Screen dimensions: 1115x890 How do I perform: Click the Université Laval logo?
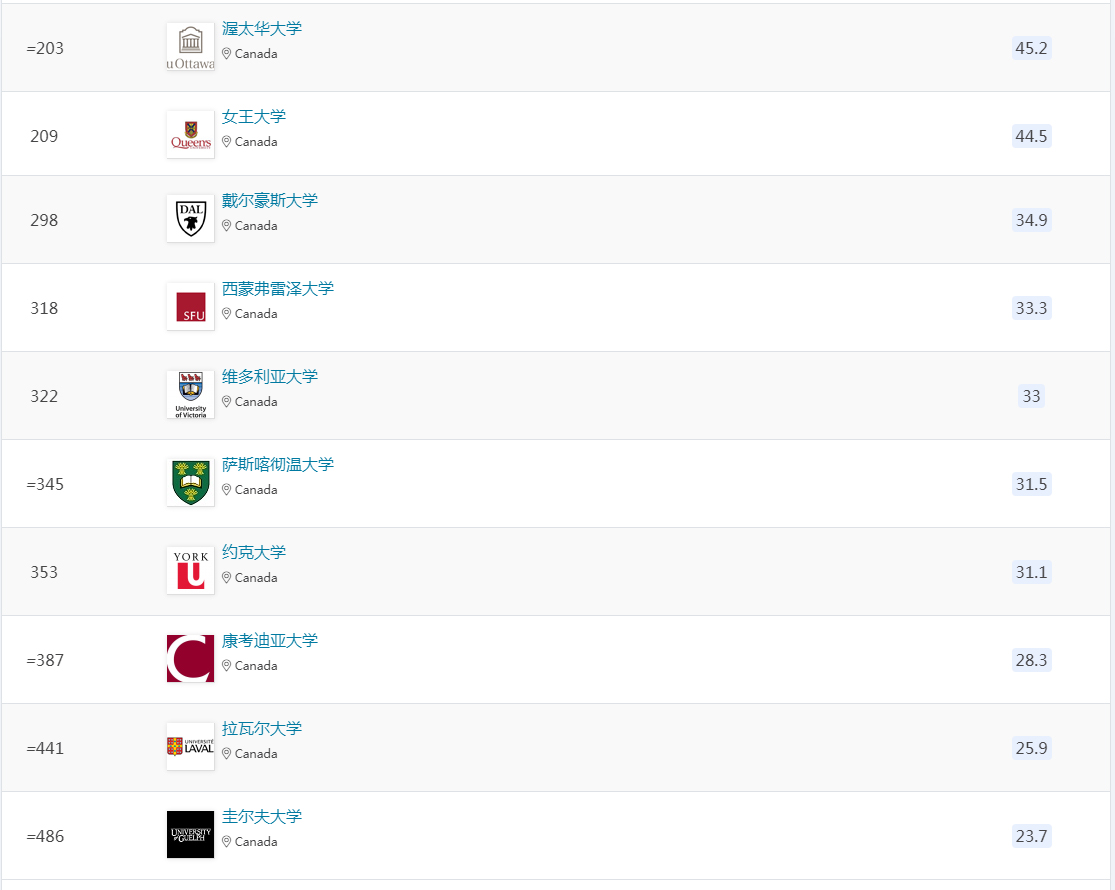[190, 746]
